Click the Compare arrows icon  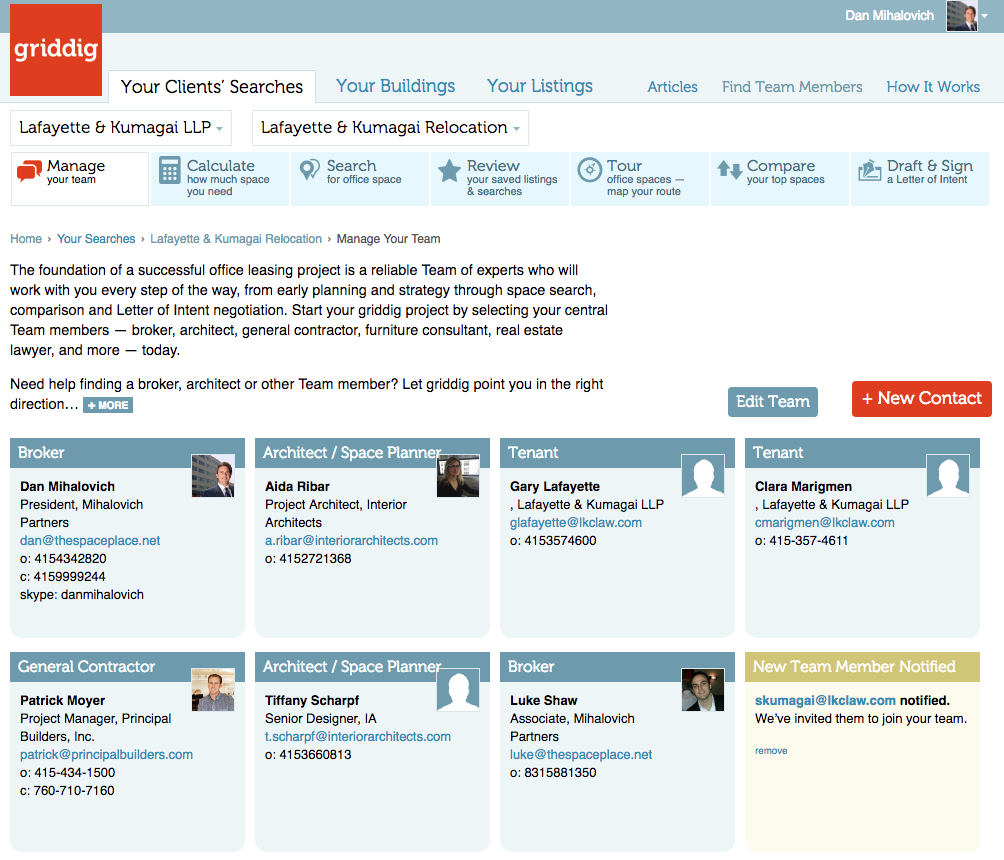[x=729, y=170]
